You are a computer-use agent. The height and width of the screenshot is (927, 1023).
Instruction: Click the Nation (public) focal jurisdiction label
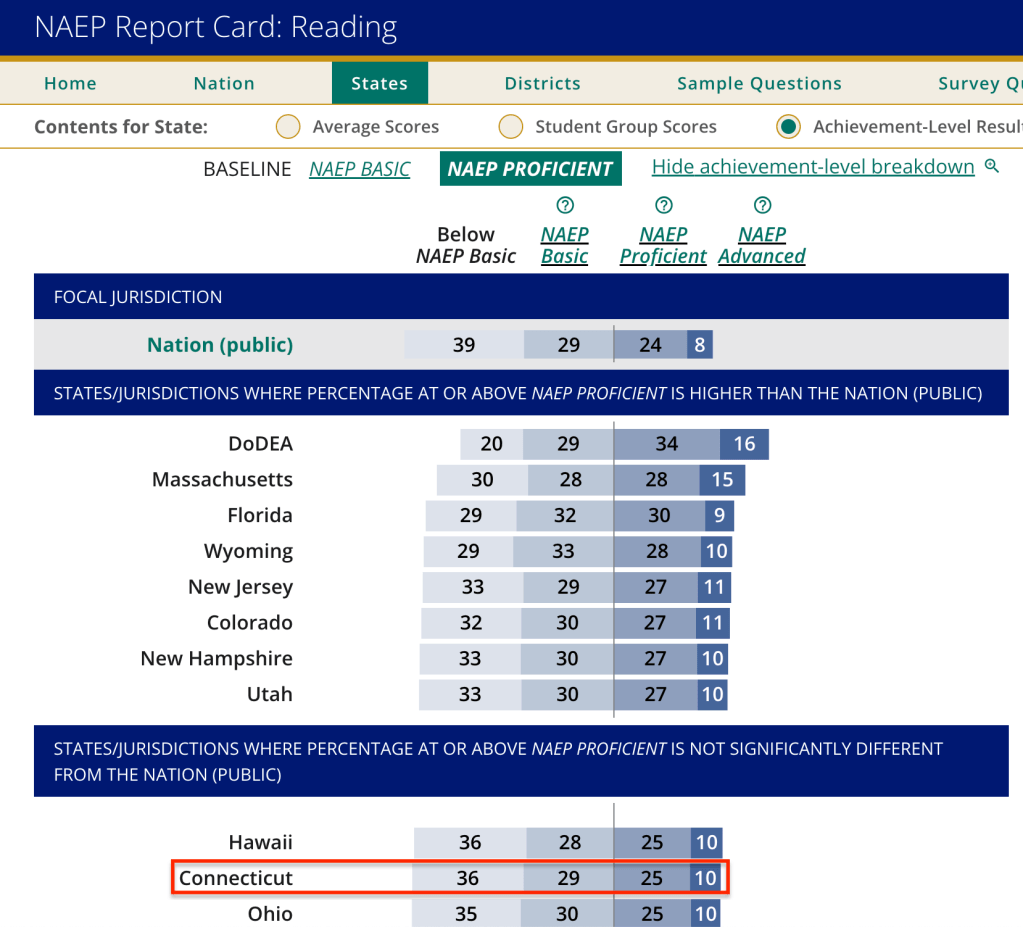[x=220, y=345]
